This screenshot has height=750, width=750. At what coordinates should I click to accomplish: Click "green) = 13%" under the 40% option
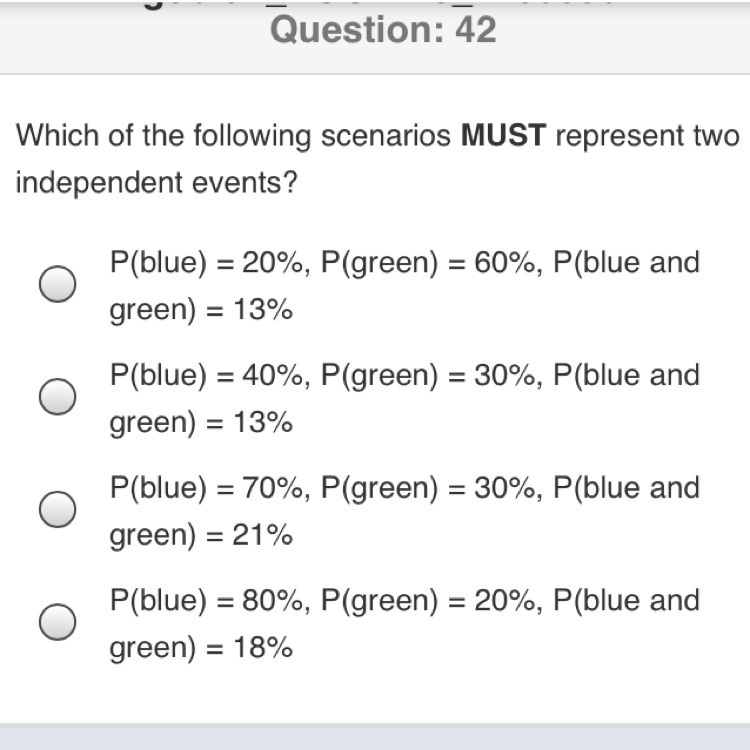pyautogui.click(x=201, y=424)
